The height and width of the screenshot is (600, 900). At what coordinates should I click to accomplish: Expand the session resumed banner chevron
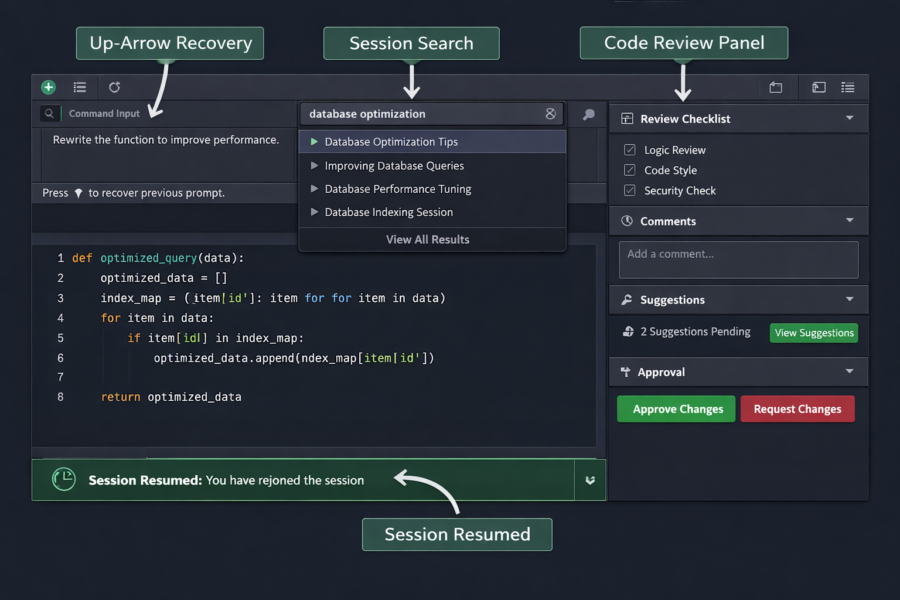coord(590,480)
